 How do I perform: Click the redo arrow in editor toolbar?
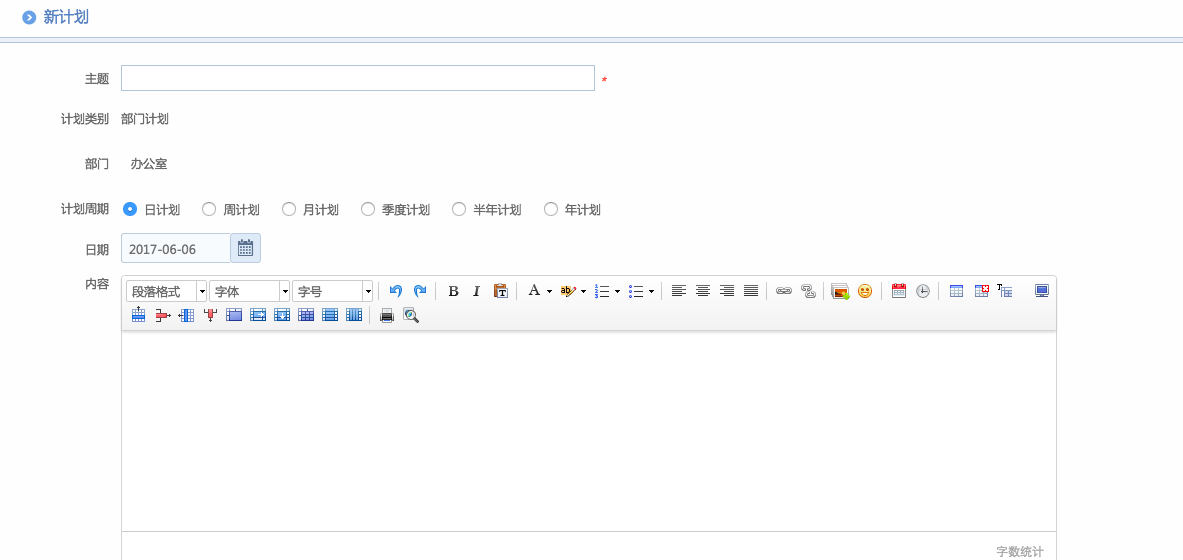point(420,291)
